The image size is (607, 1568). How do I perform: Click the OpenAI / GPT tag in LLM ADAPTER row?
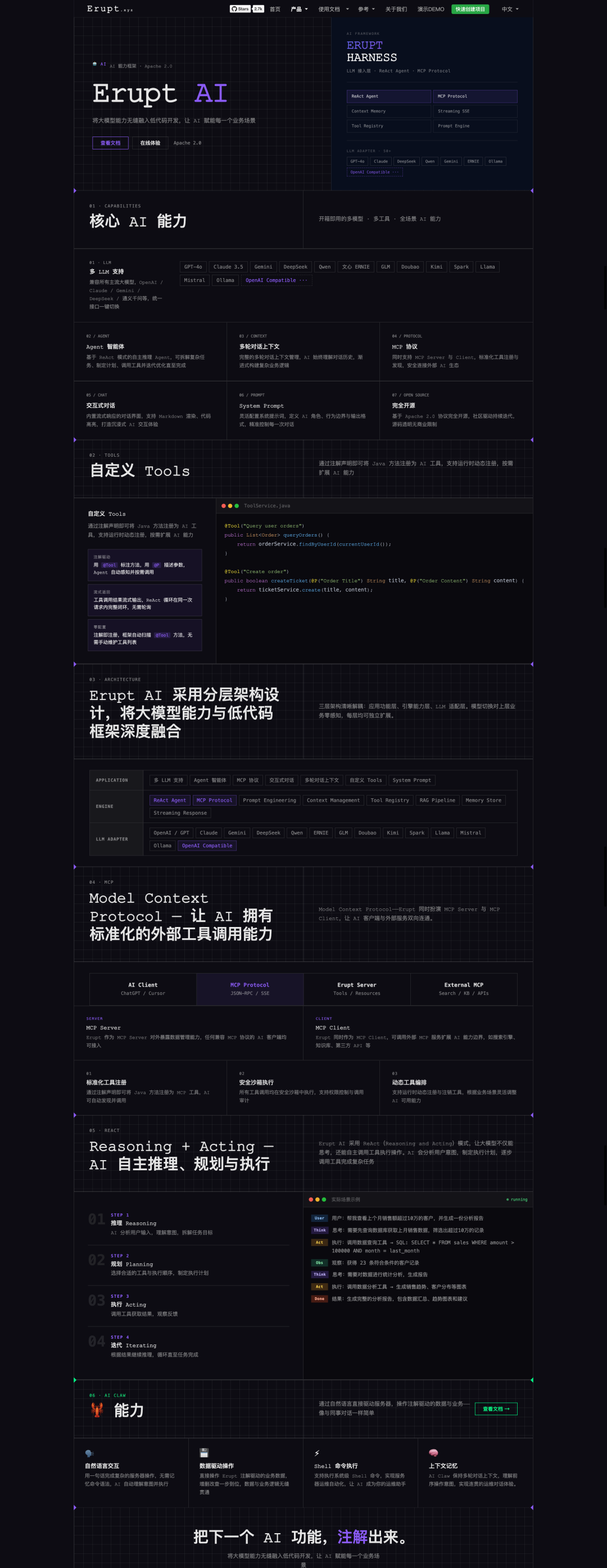tap(171, 832)
